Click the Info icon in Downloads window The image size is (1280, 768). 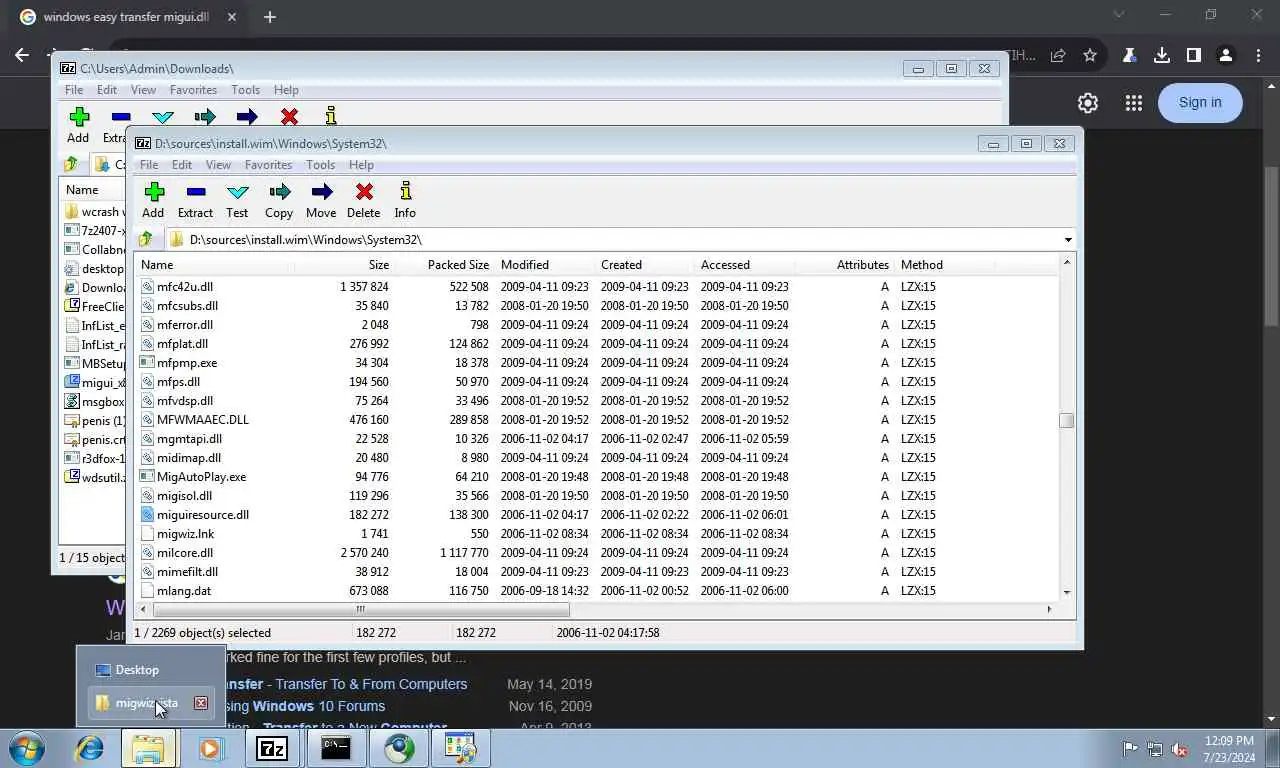[331, 116]
